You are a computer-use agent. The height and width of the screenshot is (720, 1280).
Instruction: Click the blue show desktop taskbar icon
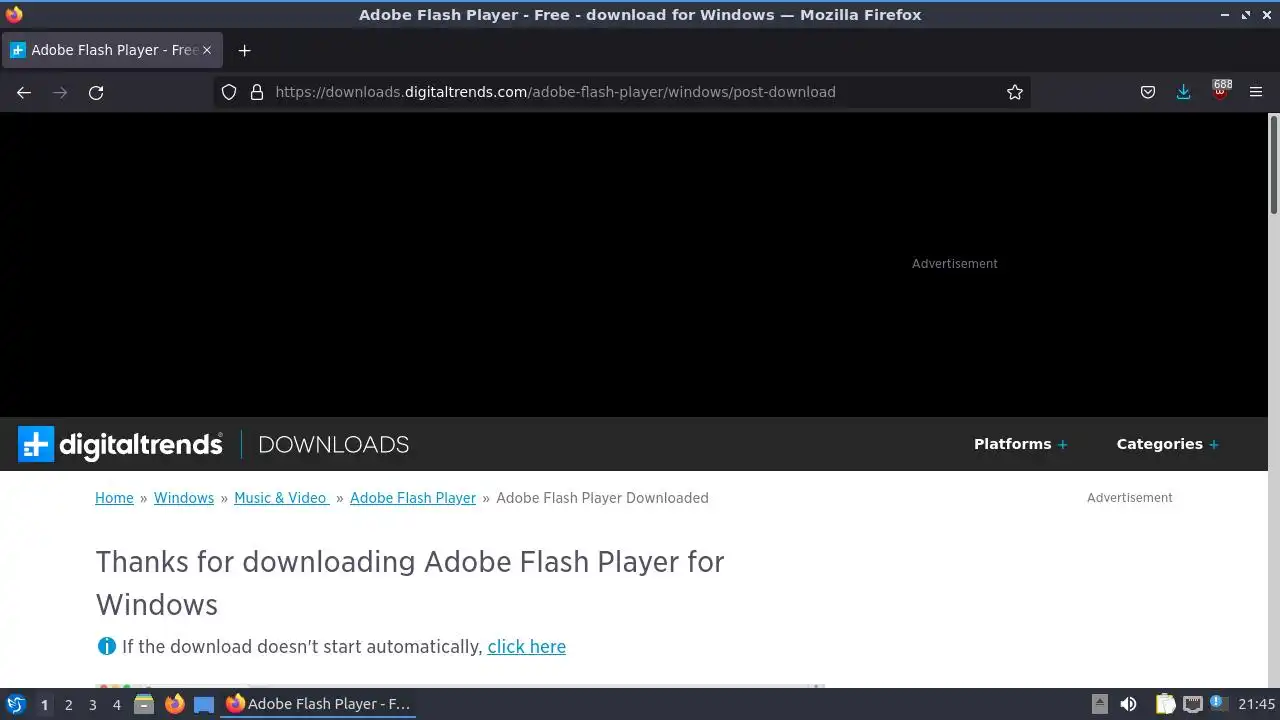coord(204,704)
